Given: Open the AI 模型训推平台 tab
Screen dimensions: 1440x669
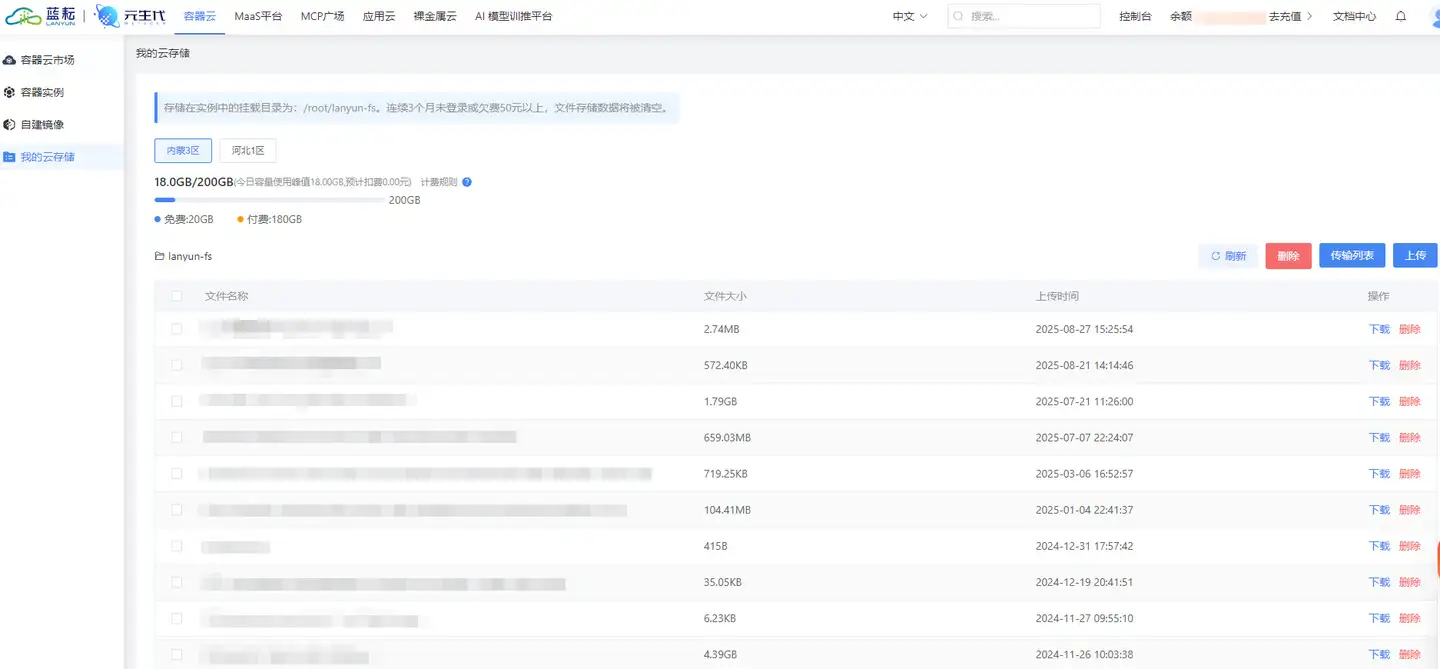Looking at the screenshot, I should coord(513,17).
